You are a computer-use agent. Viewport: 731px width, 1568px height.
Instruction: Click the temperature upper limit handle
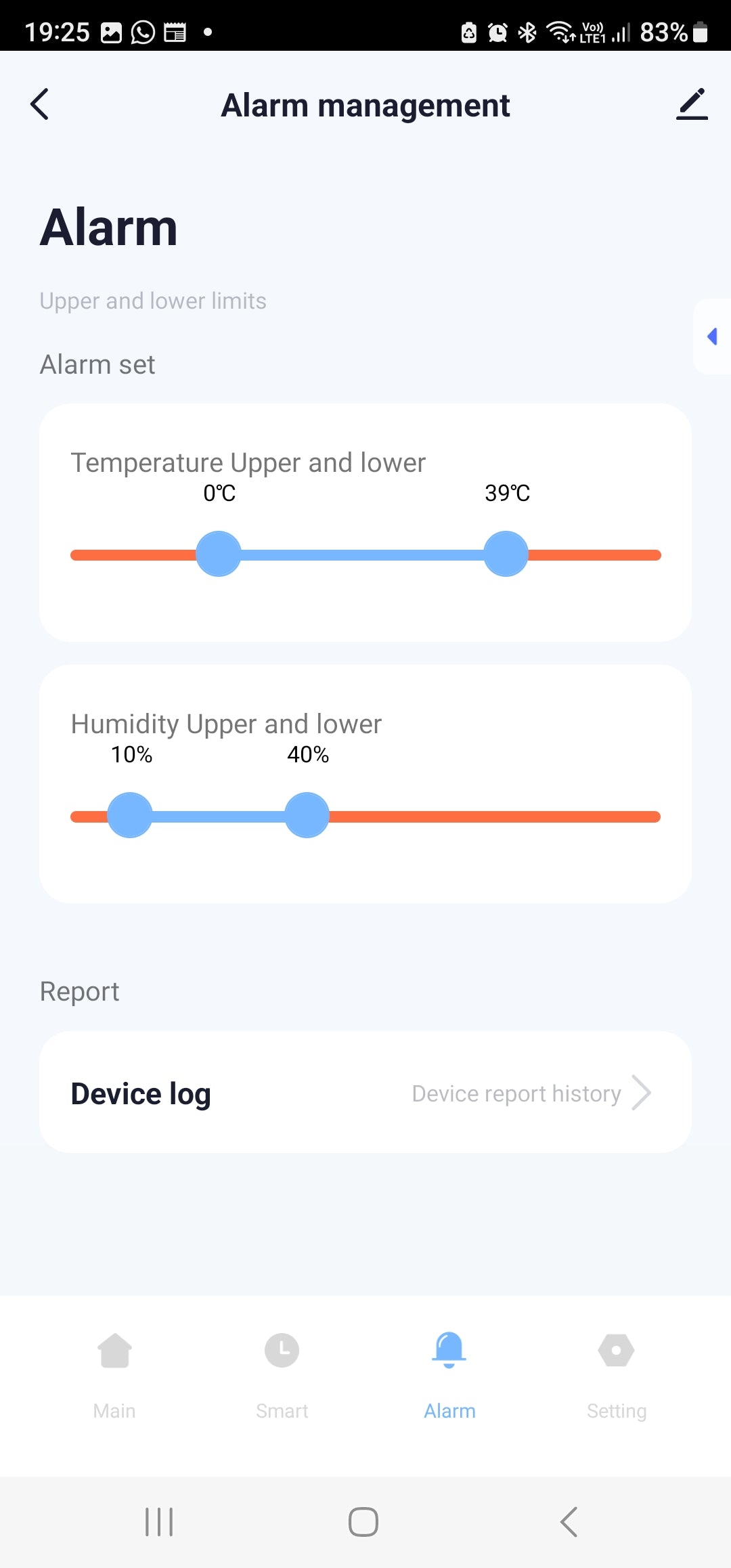(506, 554)
